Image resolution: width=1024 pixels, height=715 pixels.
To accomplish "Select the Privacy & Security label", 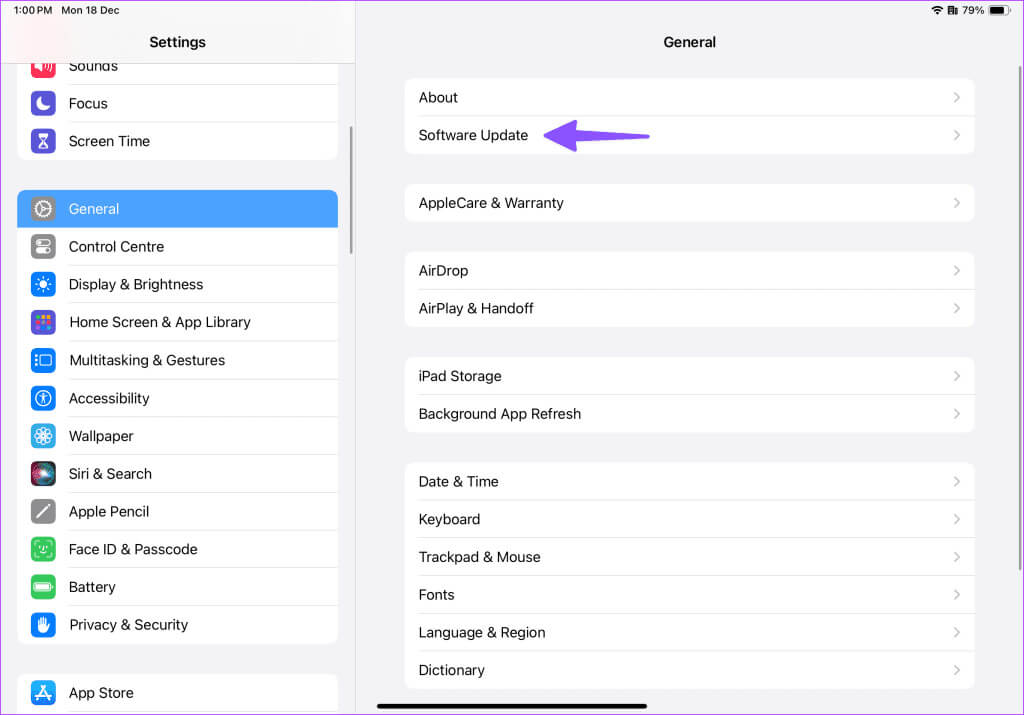I will [x=129, y=625].
